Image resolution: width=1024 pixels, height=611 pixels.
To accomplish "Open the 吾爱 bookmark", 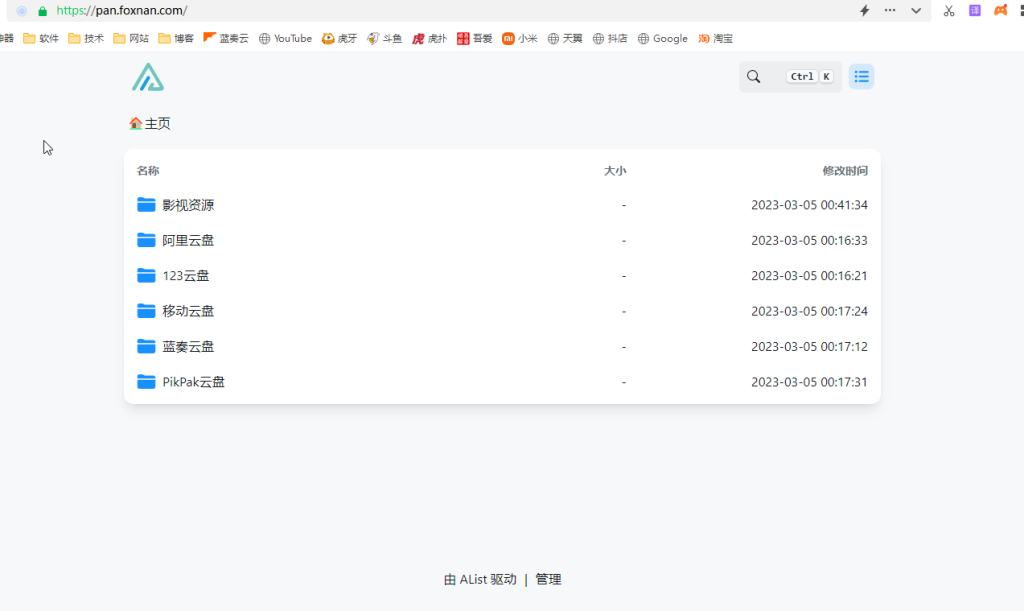I will [475, 39].
